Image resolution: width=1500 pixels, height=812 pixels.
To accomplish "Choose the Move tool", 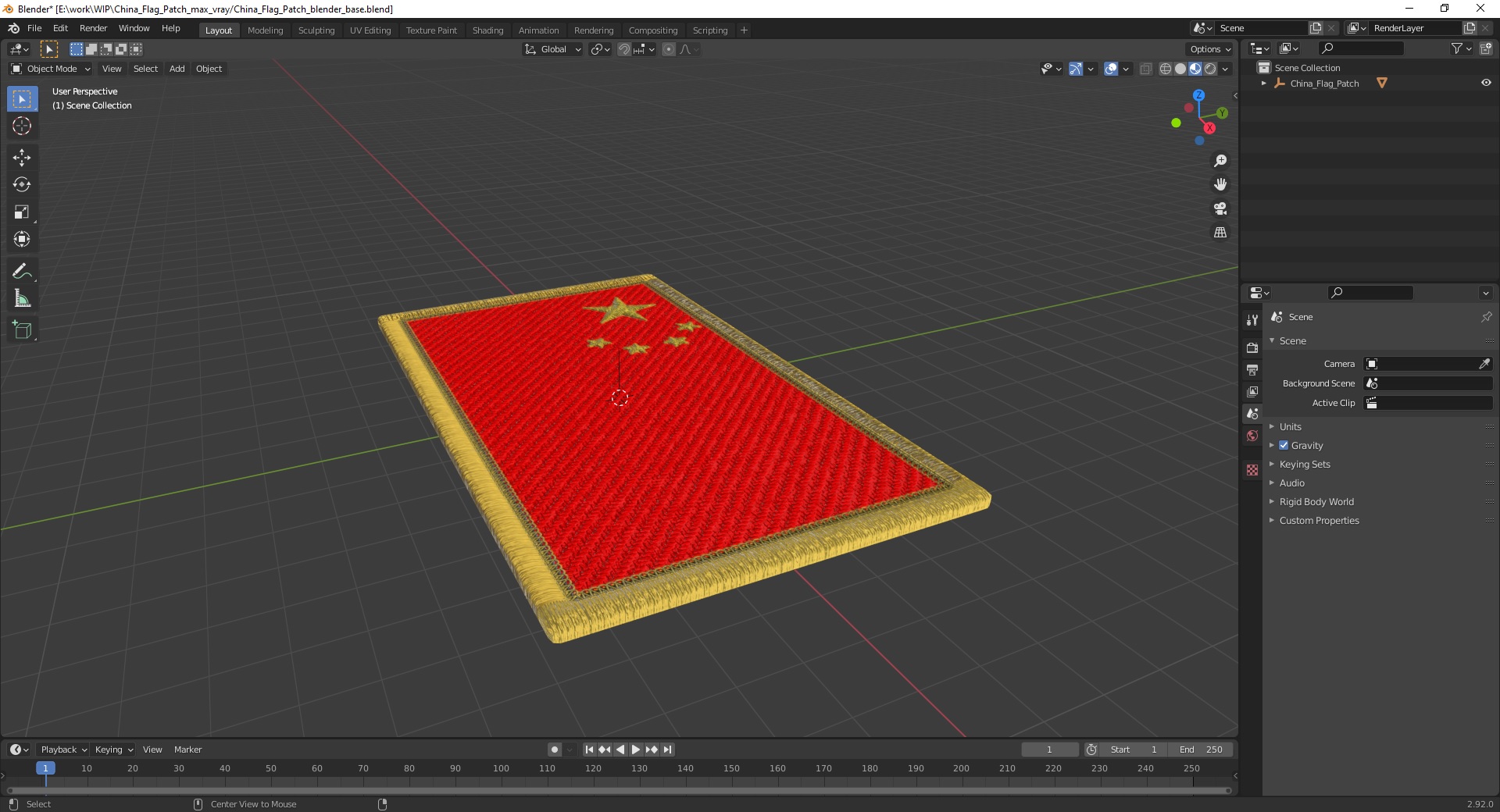I will [x=22, y=158].
